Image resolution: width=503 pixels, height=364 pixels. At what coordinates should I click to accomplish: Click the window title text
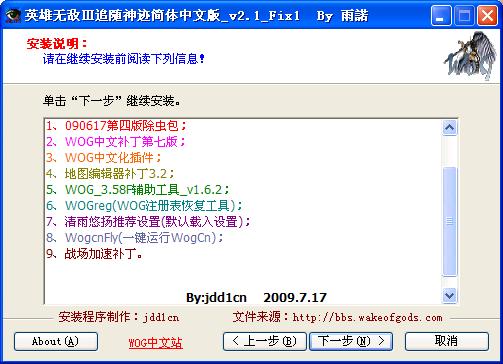tap(196, 16)
